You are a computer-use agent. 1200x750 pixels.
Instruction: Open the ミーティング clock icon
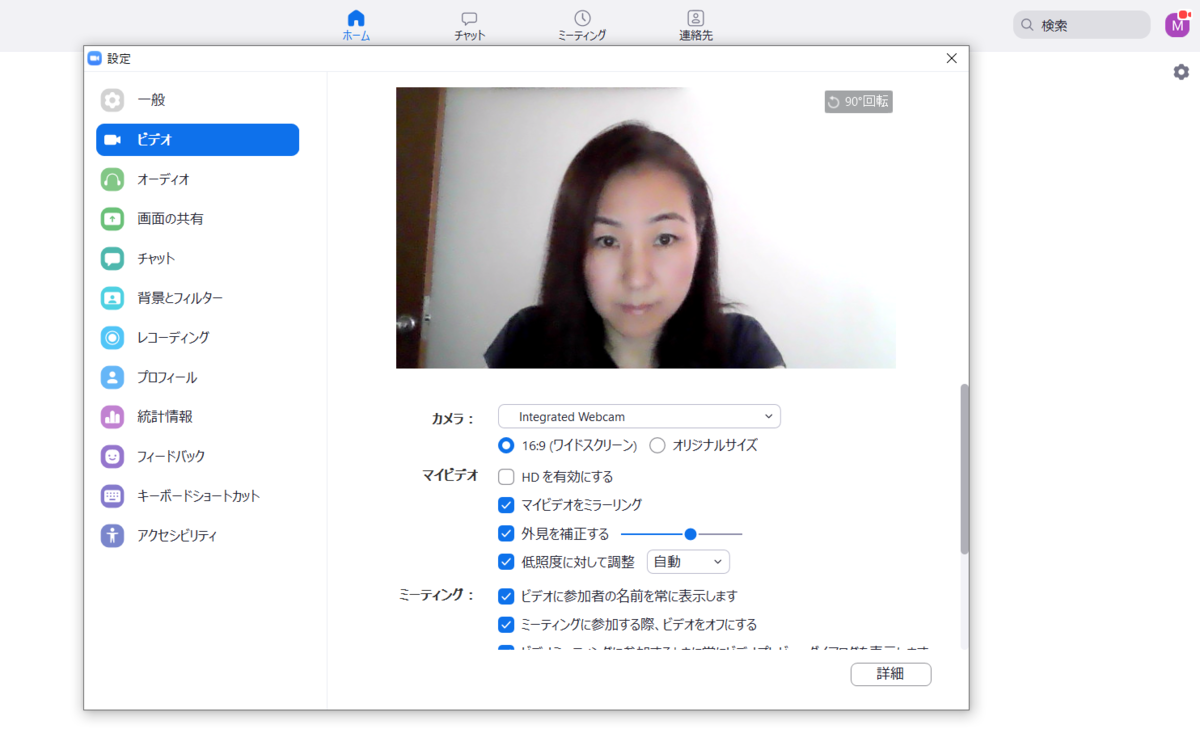(582, 18)
